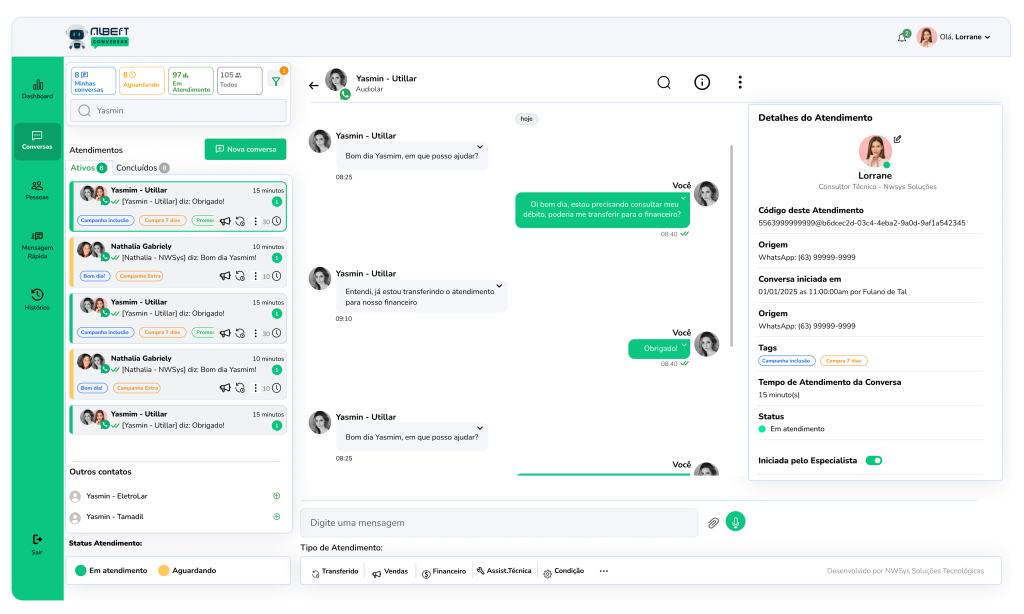Click the notification bell icon
Viewport: 1024px width, 614px height.
click(x=902, y=37)
